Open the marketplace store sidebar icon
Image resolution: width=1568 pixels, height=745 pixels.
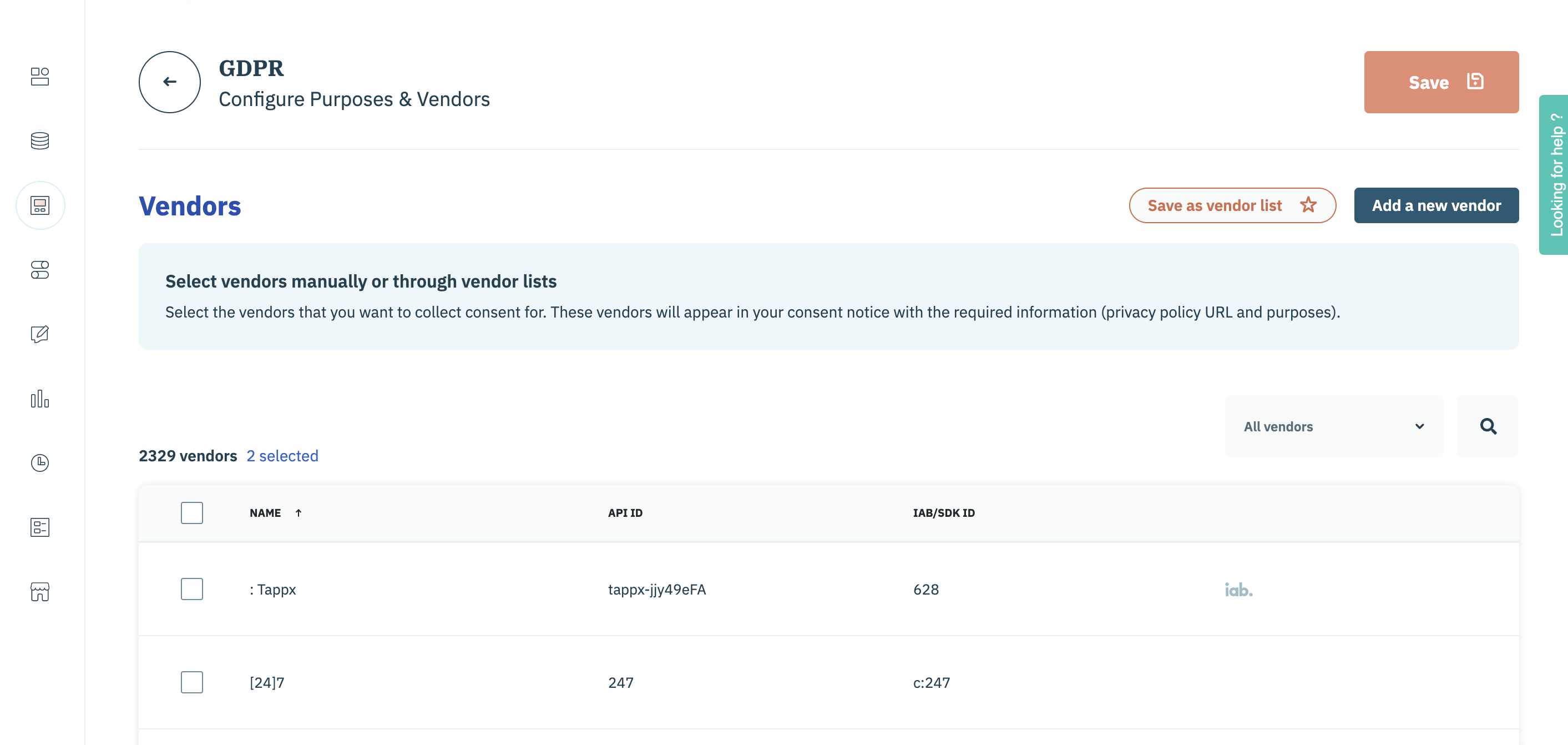point(39,591)
